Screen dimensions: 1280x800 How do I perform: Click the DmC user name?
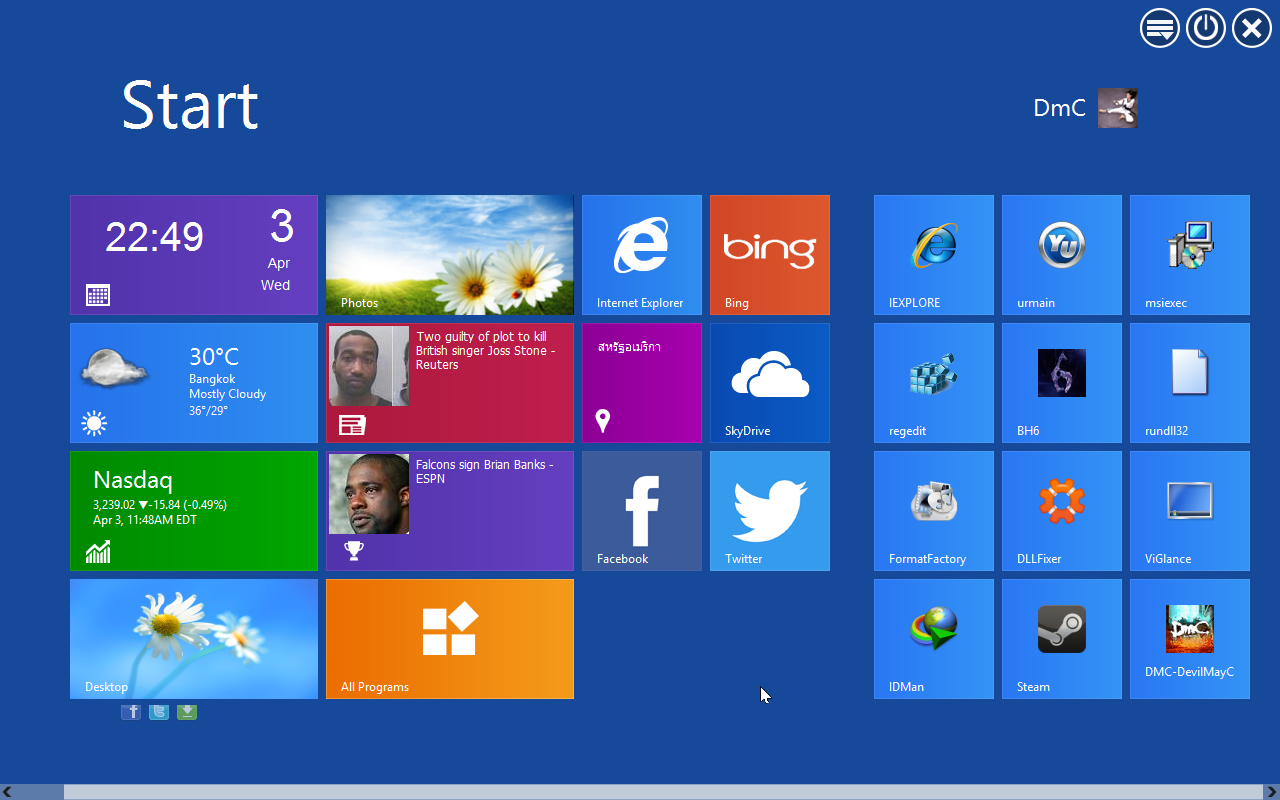pyautogui.click(x=1059, y=108)
